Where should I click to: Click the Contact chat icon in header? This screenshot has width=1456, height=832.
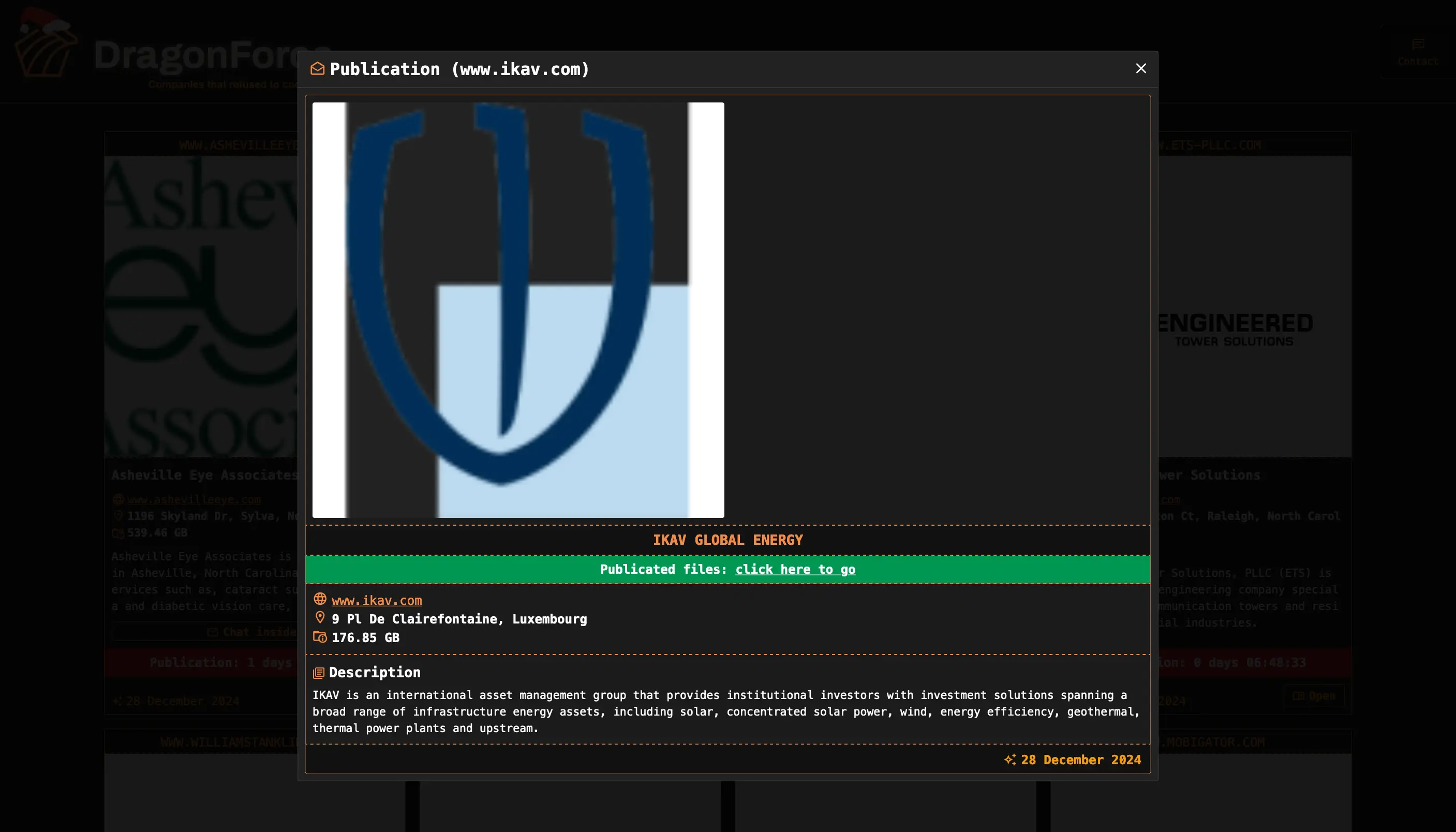[x=1417, y=44]
